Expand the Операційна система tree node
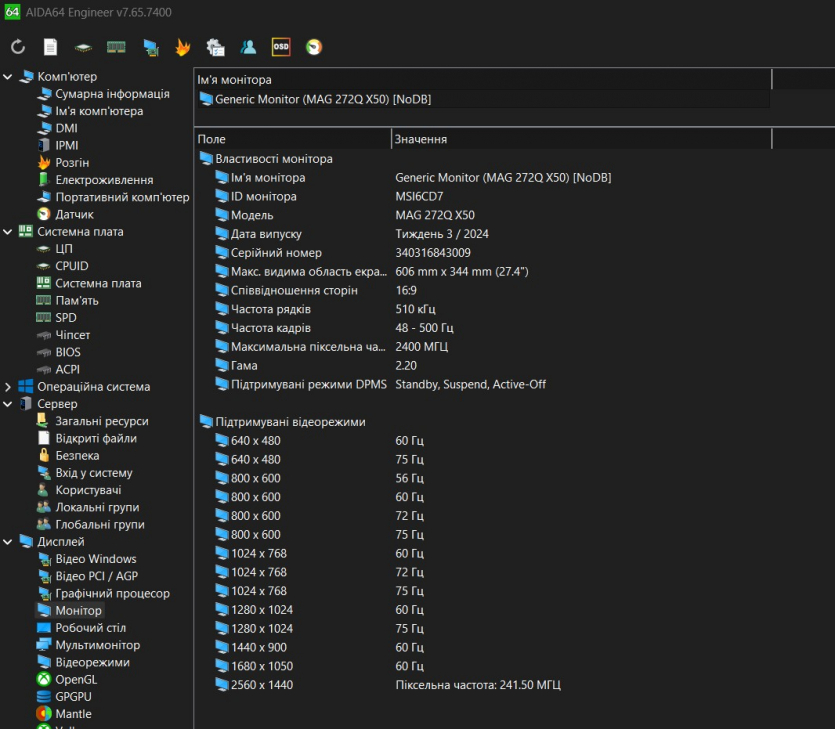This screenshot has height=729, width=835. tap(8, 387)
